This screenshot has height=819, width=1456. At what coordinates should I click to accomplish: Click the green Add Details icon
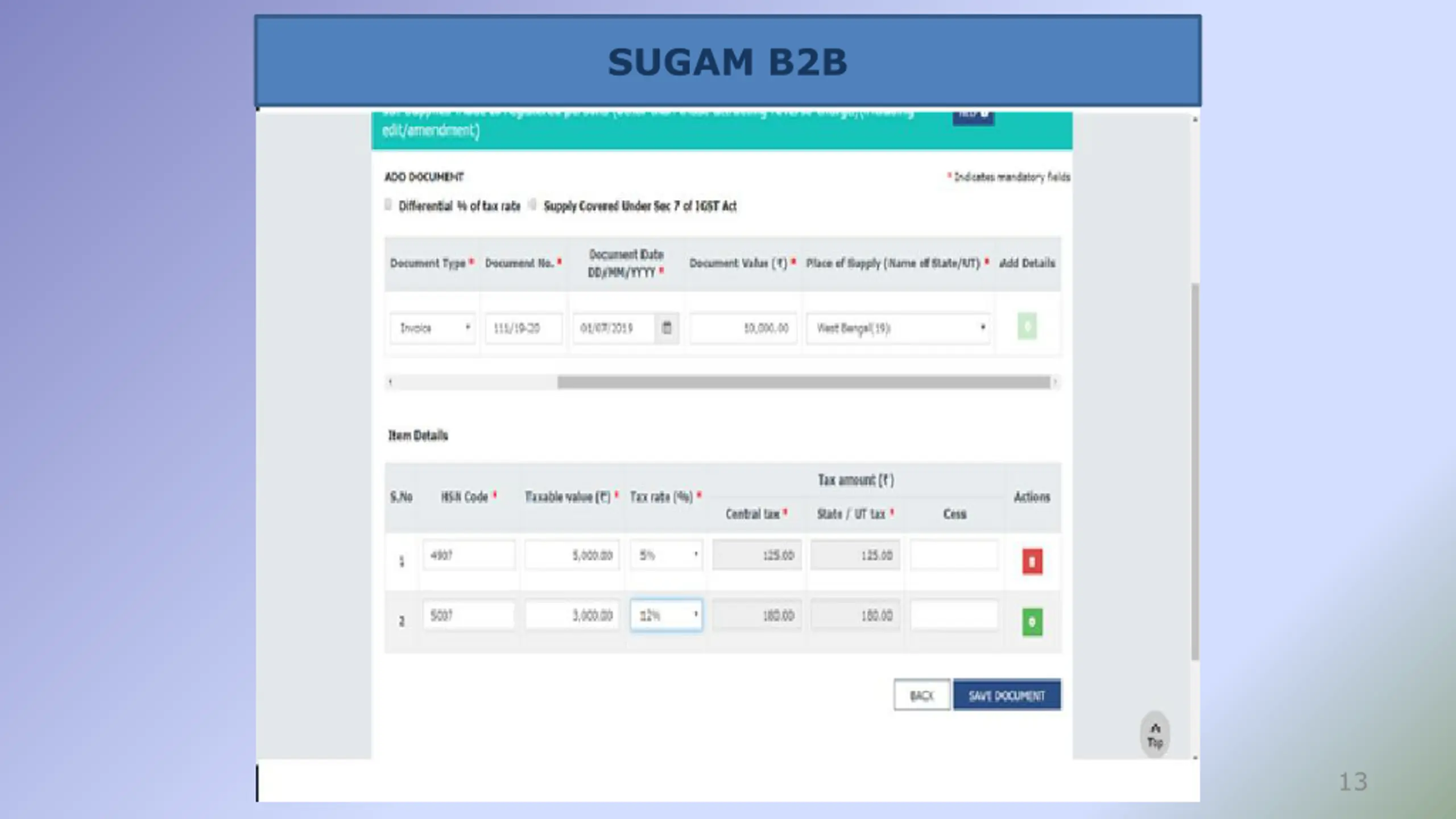(x=1027, y=327)
